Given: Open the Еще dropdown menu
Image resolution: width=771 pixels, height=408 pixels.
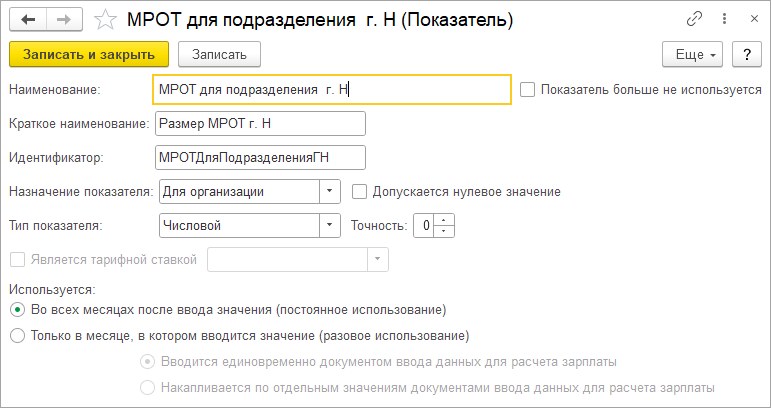Looking at the screenshot, I should (692, 54).
